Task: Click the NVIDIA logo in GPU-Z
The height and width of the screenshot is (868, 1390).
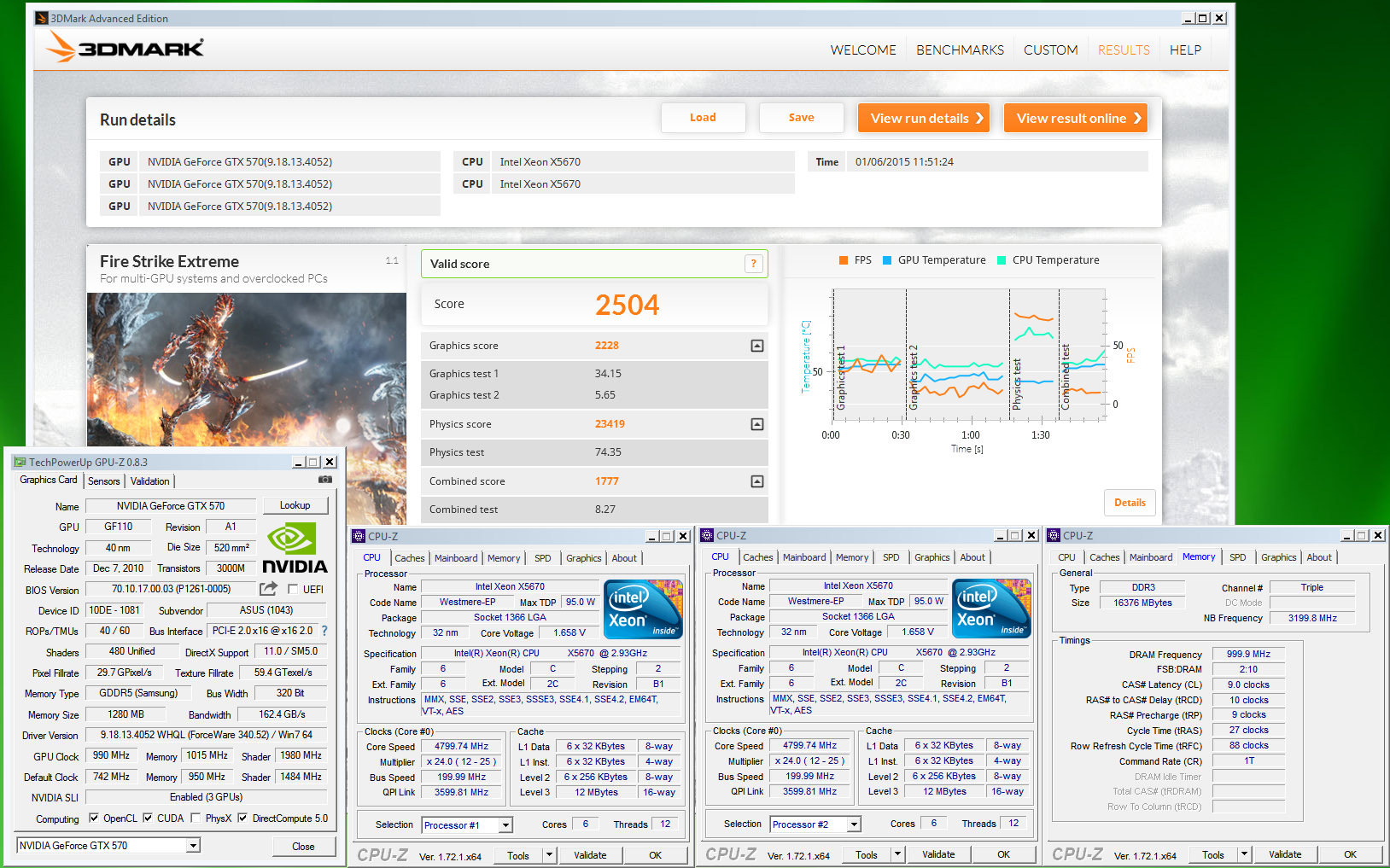Action: click(x=295, y=549)
